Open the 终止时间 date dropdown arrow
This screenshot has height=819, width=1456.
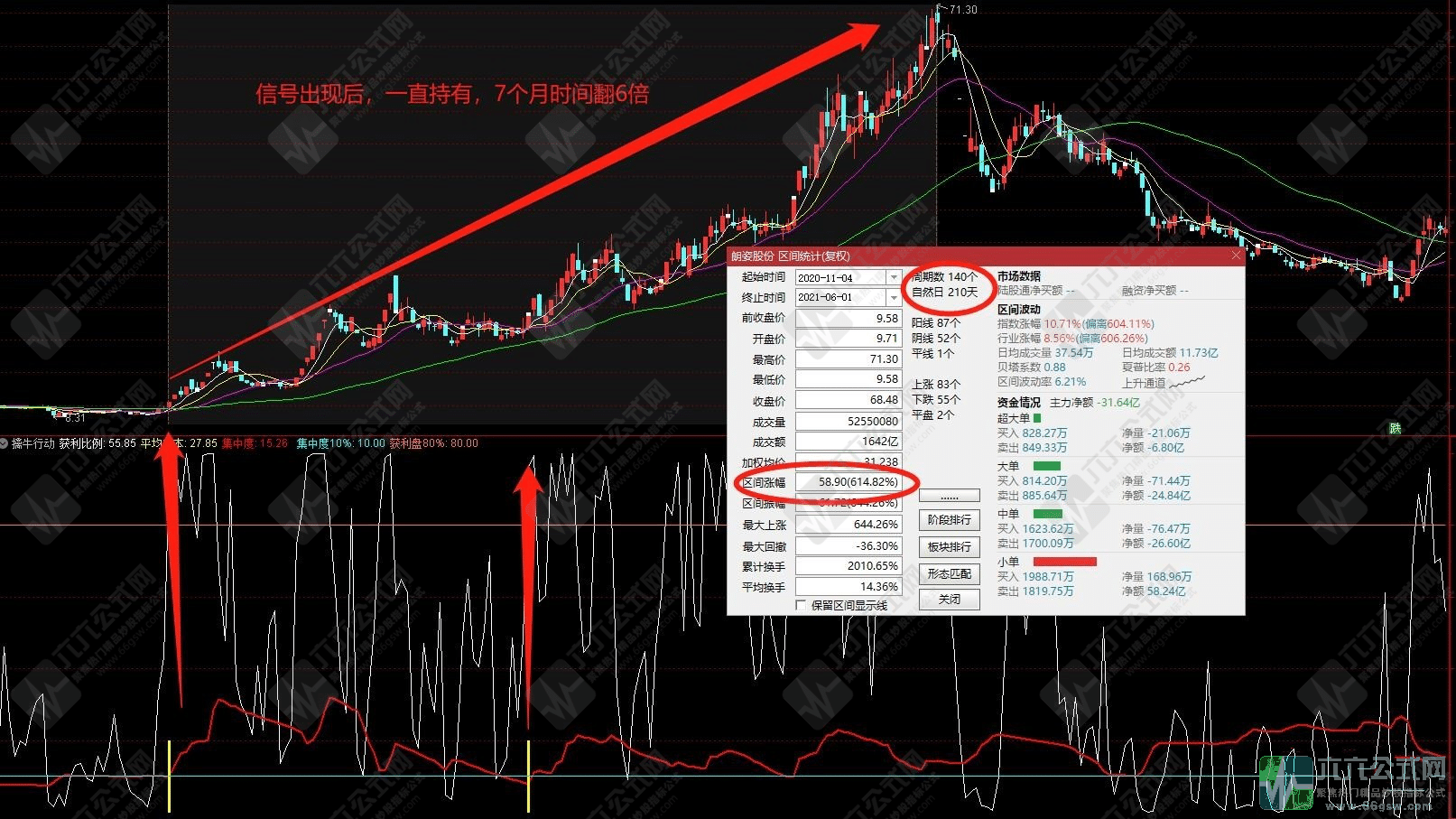click(x=894, y=297)
